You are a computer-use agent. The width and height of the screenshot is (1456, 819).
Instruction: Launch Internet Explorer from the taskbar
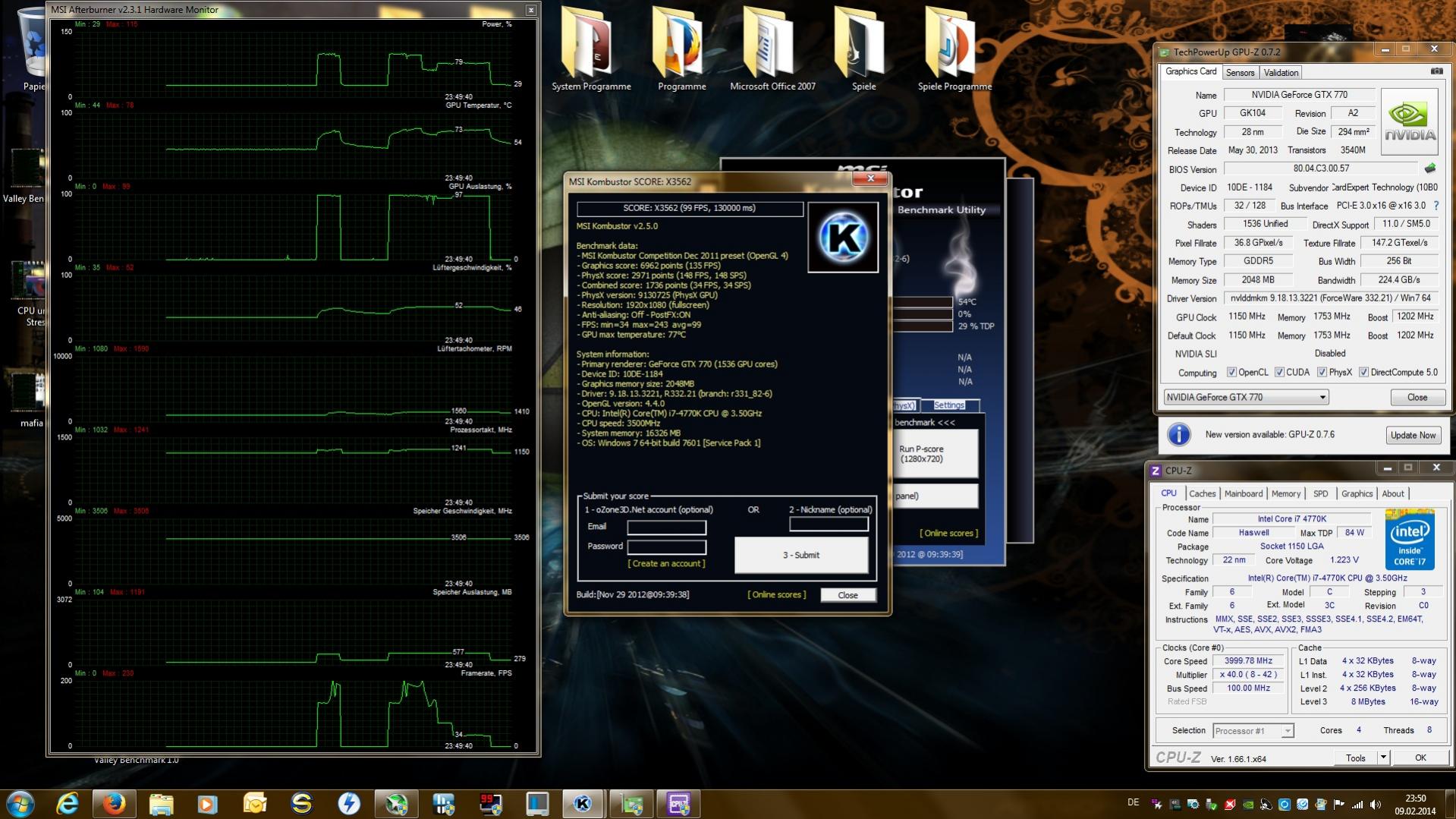pos(68,804)
